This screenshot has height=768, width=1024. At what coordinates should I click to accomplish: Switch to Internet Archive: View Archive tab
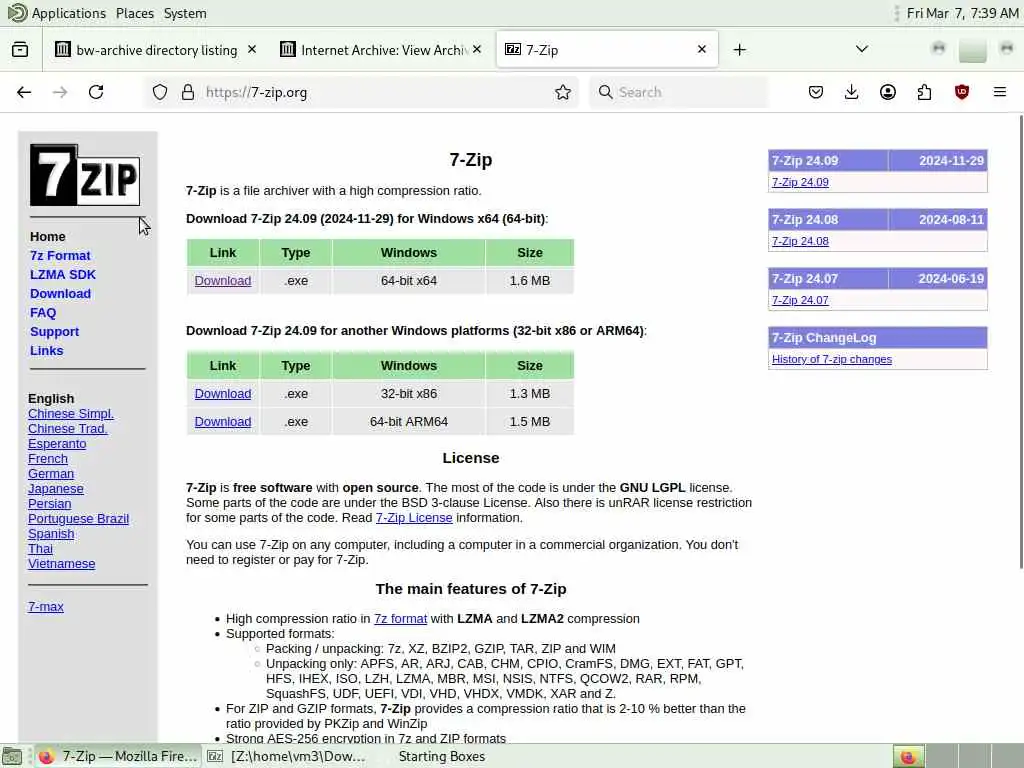(x=382, y=50)
